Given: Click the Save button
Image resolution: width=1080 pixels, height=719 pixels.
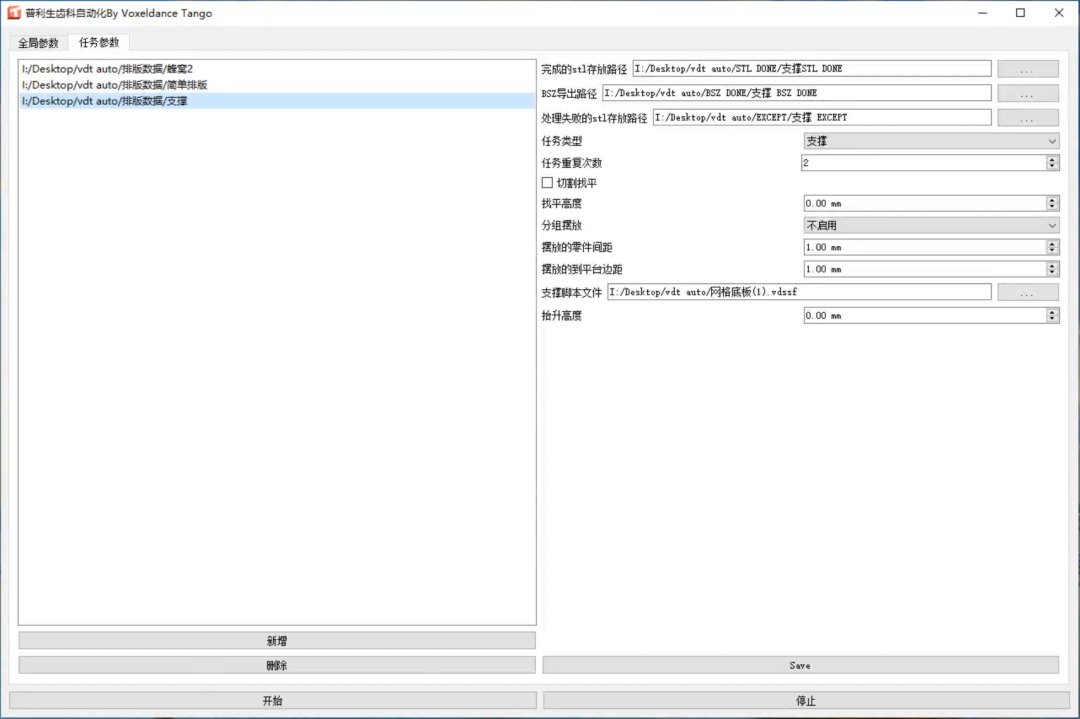Looking at the screenshot, I should click(800, 665).
